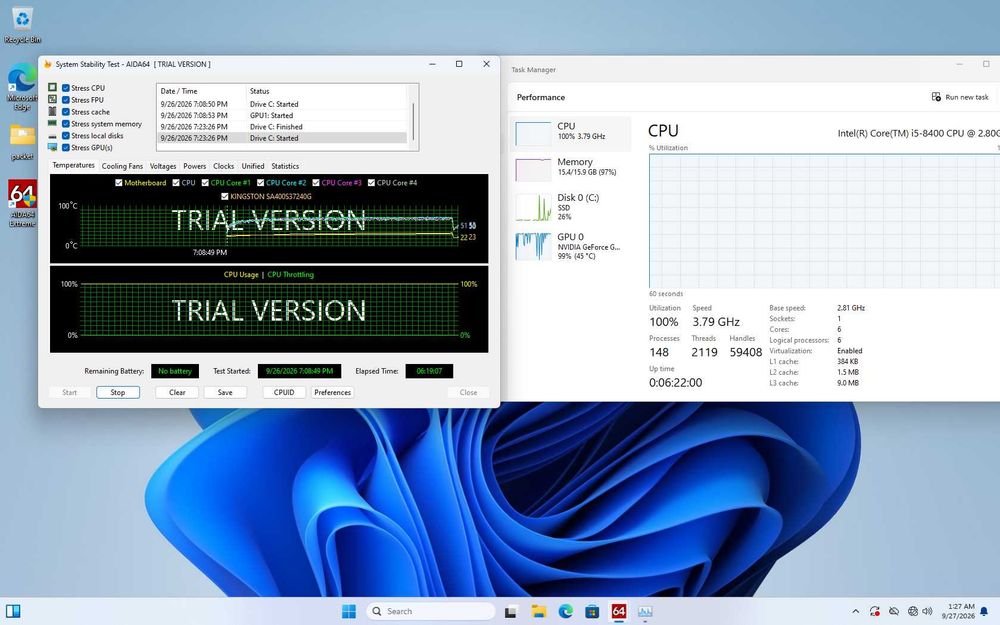Click the sync status tray icon with red dot

874,612
